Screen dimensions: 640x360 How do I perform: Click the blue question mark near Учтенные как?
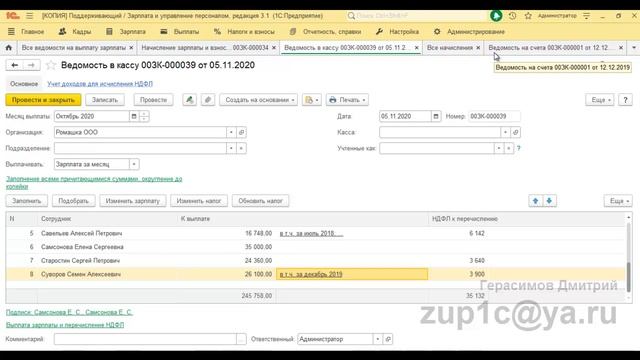point(519,148)
